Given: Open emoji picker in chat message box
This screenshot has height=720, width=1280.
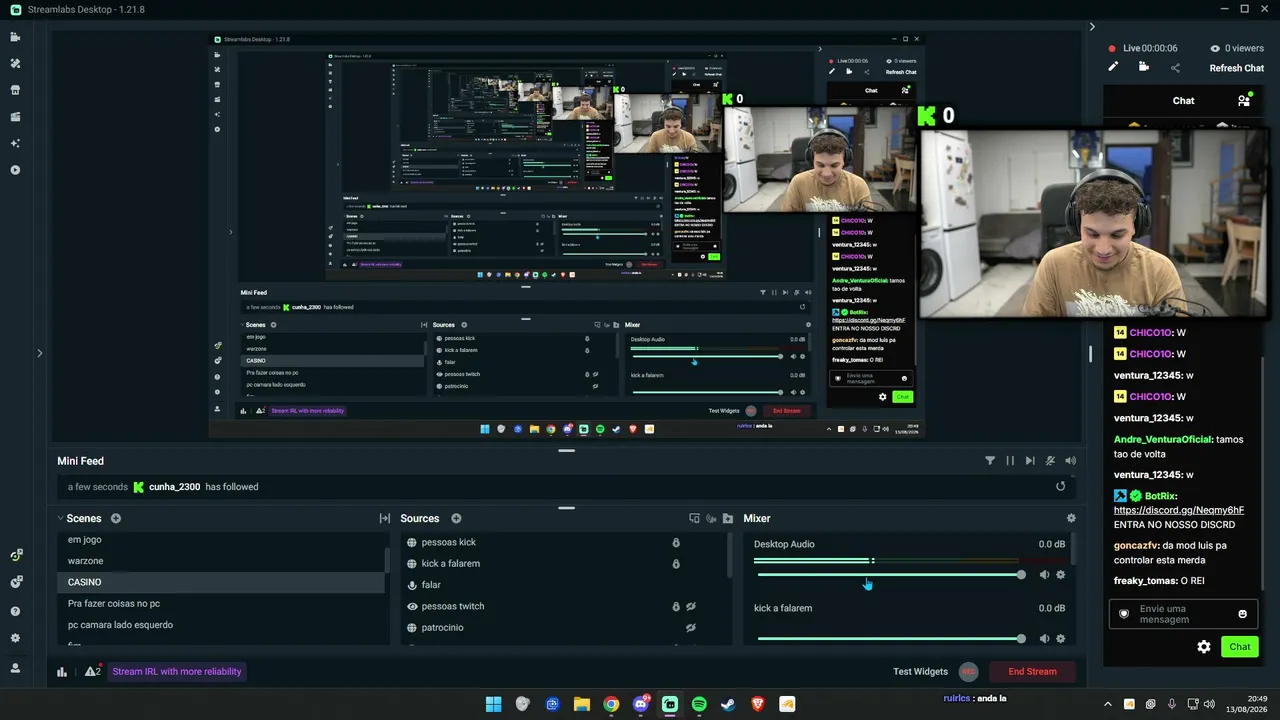Looking at the screenshot, I should (1243, 614).
